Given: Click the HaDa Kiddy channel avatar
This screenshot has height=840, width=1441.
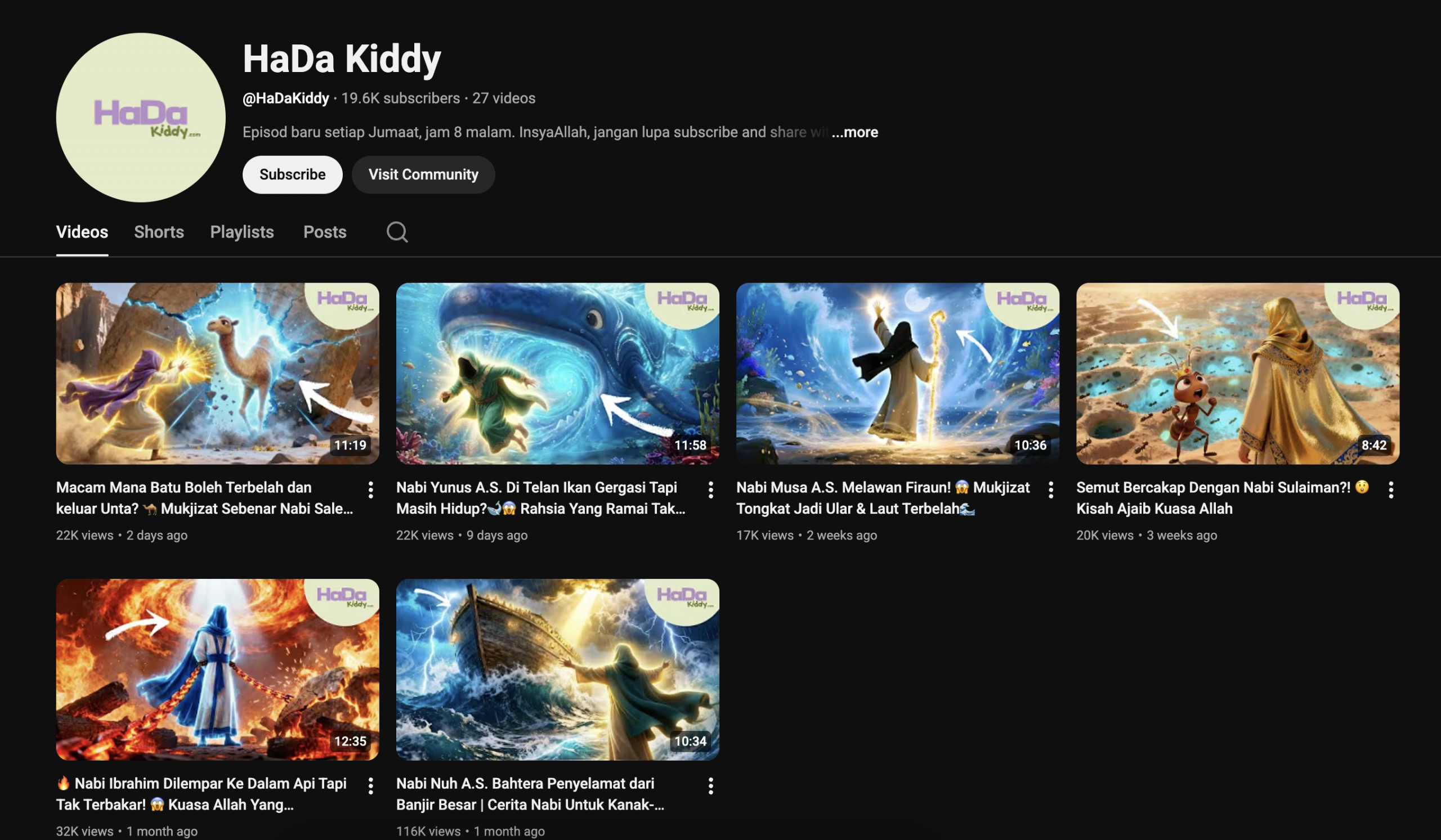Looking at the screenshot, I should click(141, 117).
